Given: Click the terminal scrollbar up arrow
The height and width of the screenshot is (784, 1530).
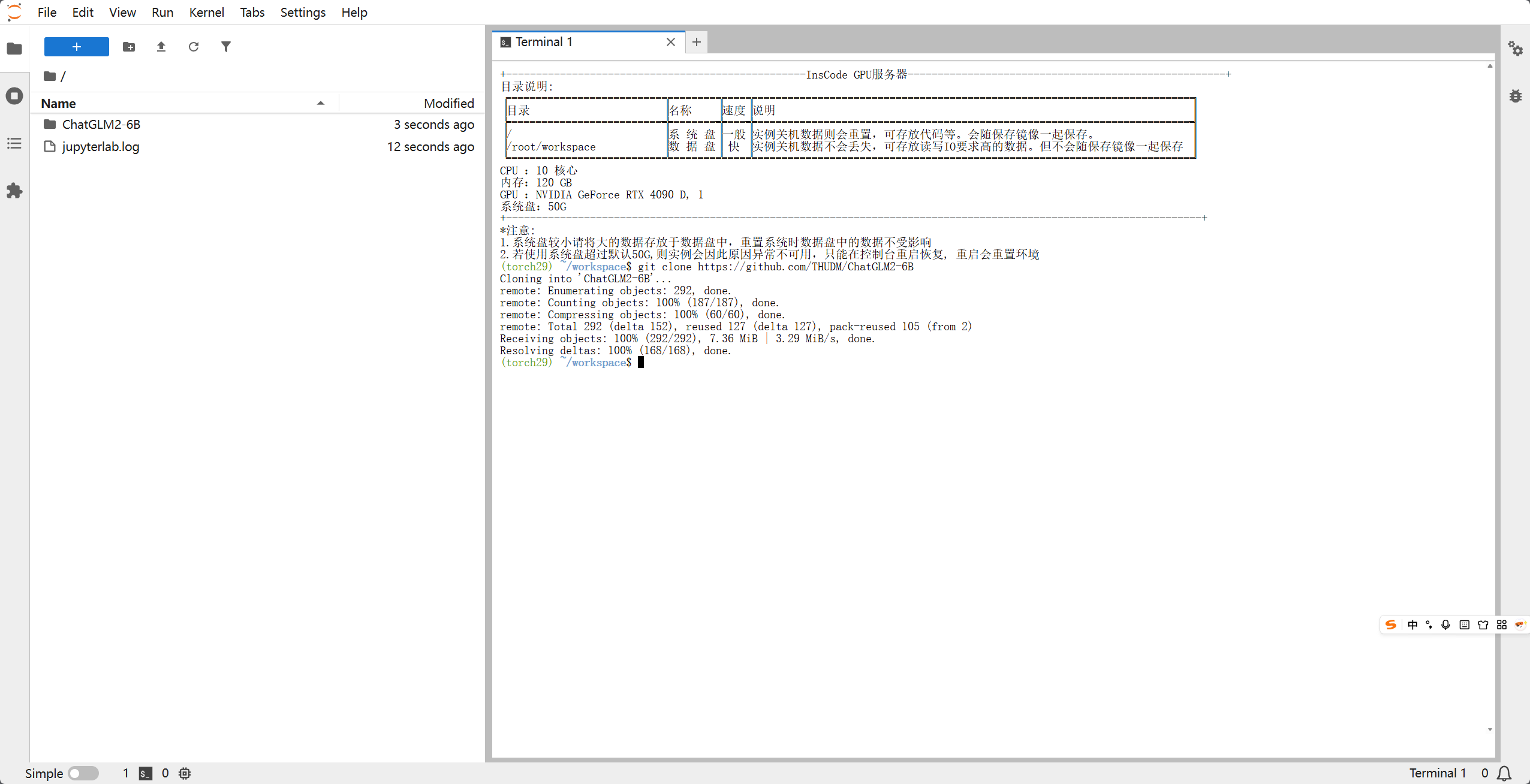Looking at the screenshot, I should (1490, 66).
